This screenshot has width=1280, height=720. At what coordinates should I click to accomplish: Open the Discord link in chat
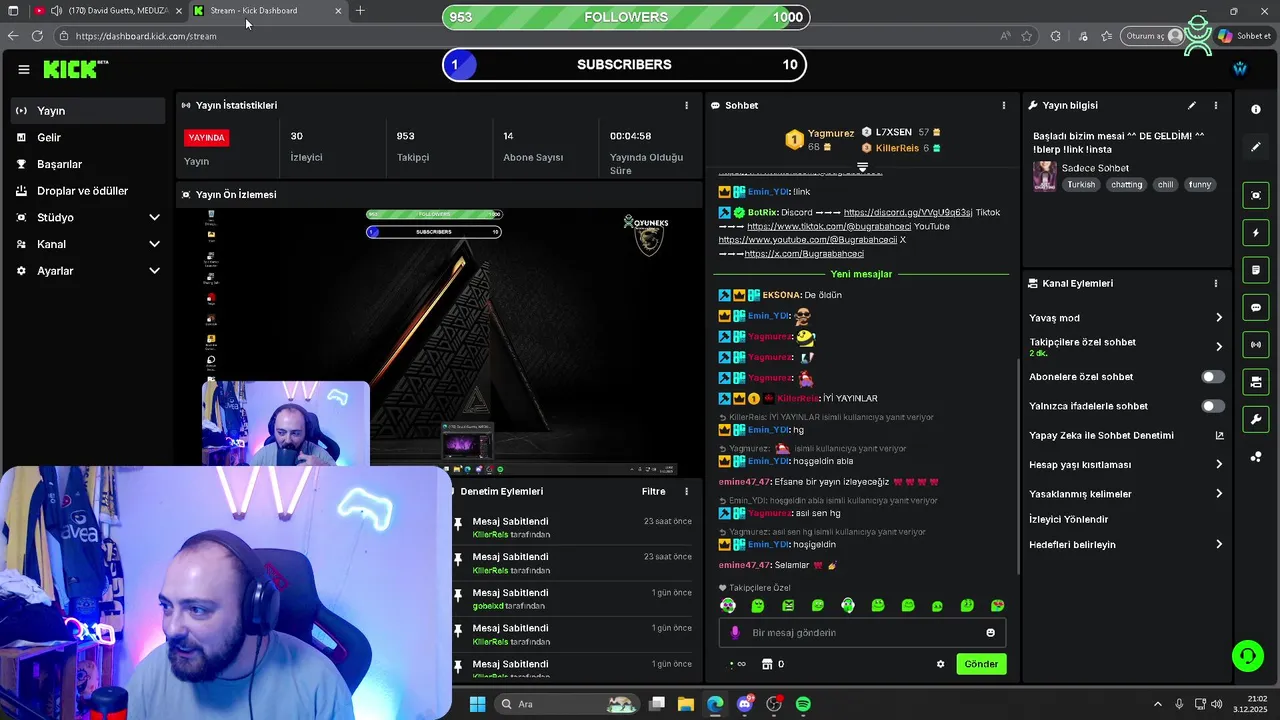(908, 212)
